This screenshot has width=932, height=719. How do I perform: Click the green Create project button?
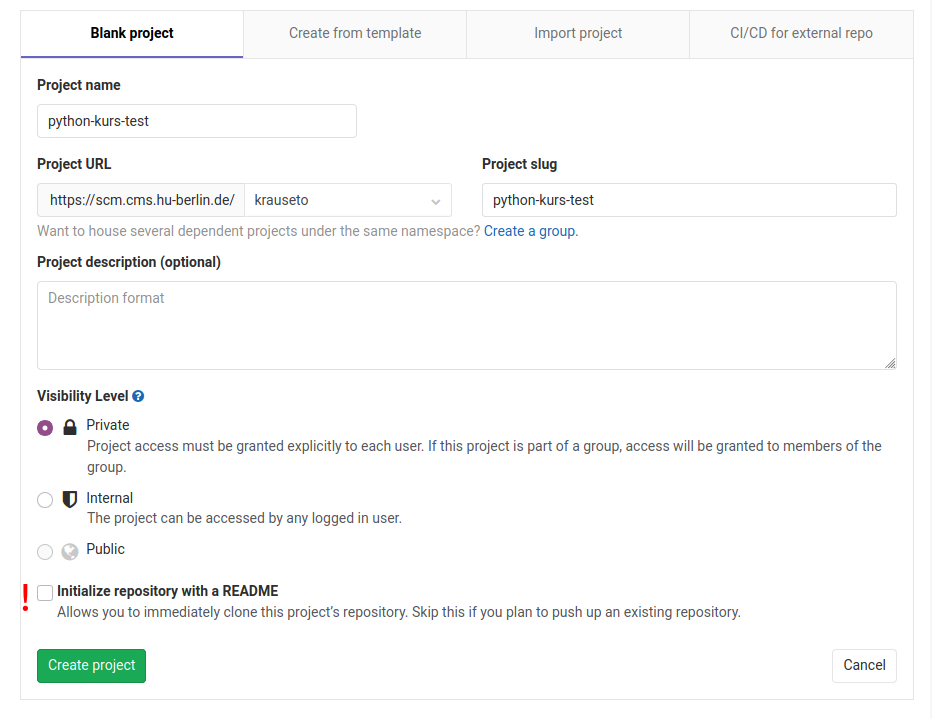click(92, 666)
